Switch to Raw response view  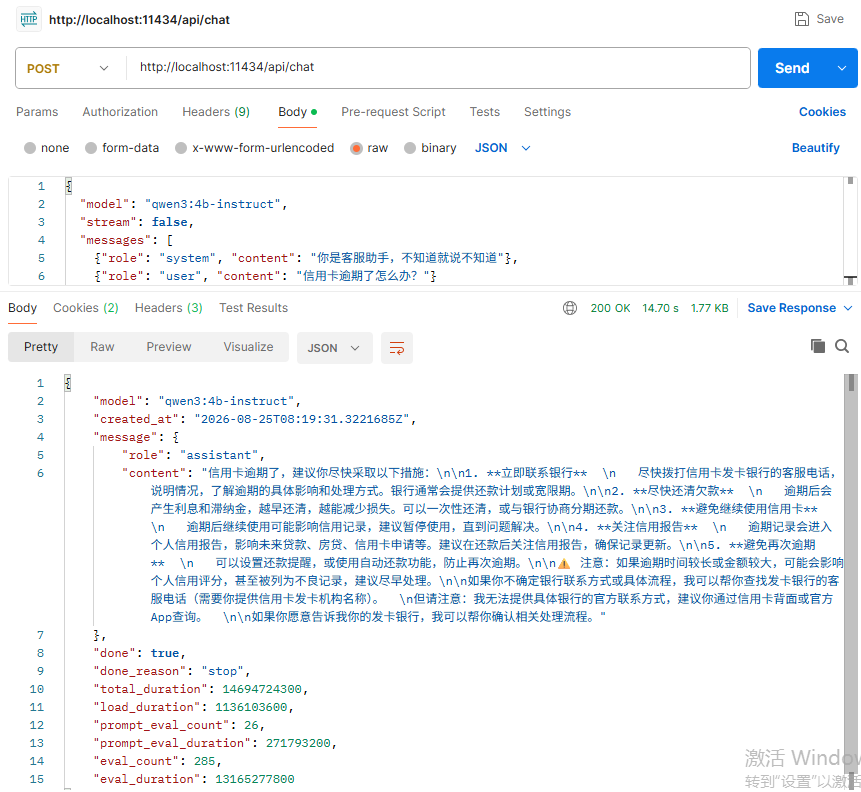(x=102, y=347)
